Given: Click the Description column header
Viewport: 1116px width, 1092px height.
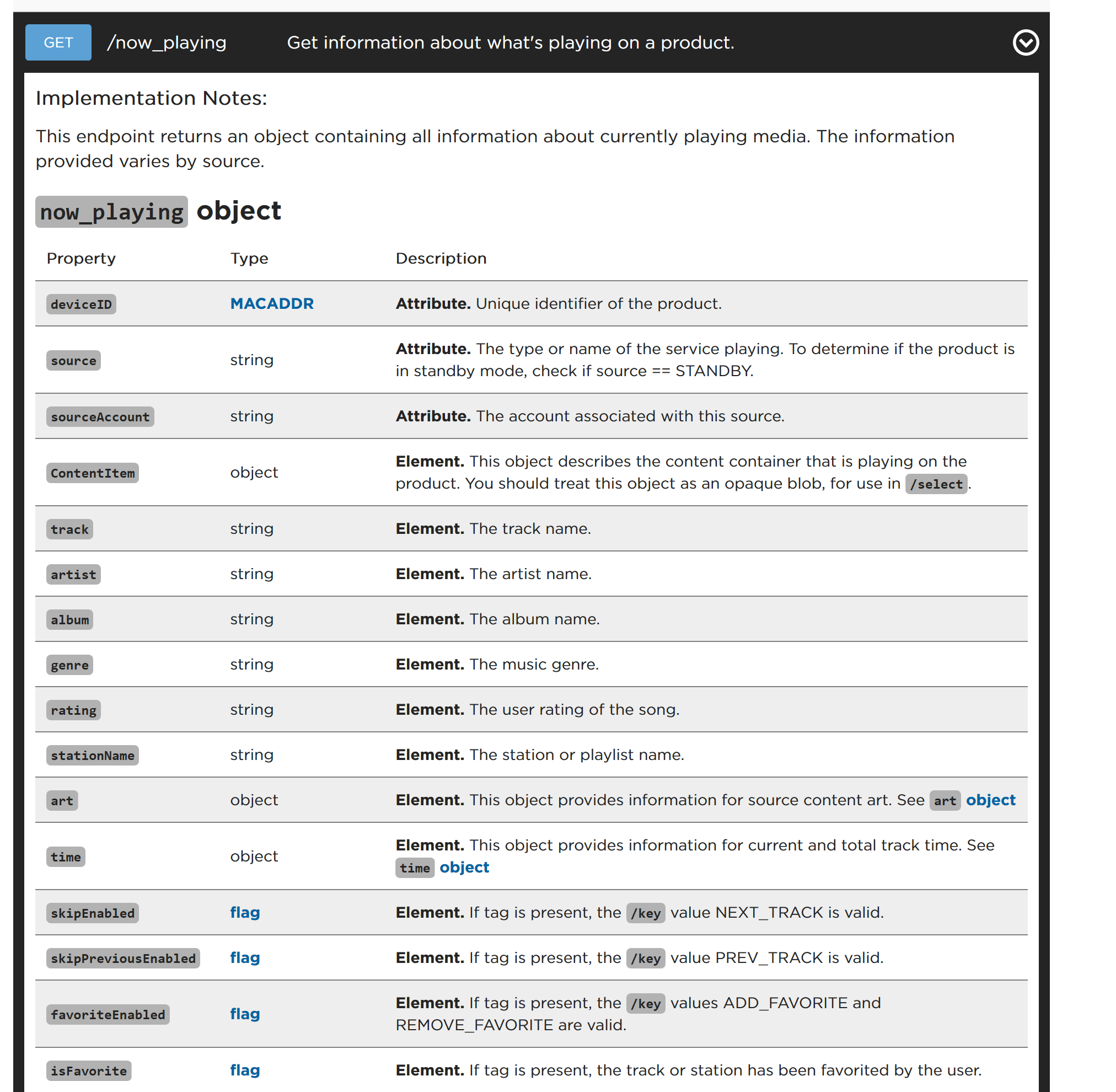Looking at the screenshot, I should click(441, 258).
